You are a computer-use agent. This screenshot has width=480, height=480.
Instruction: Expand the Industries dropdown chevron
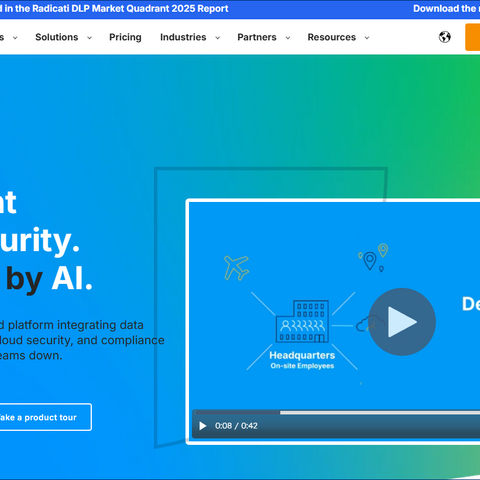pyautogui.click(x=217, y=38)
